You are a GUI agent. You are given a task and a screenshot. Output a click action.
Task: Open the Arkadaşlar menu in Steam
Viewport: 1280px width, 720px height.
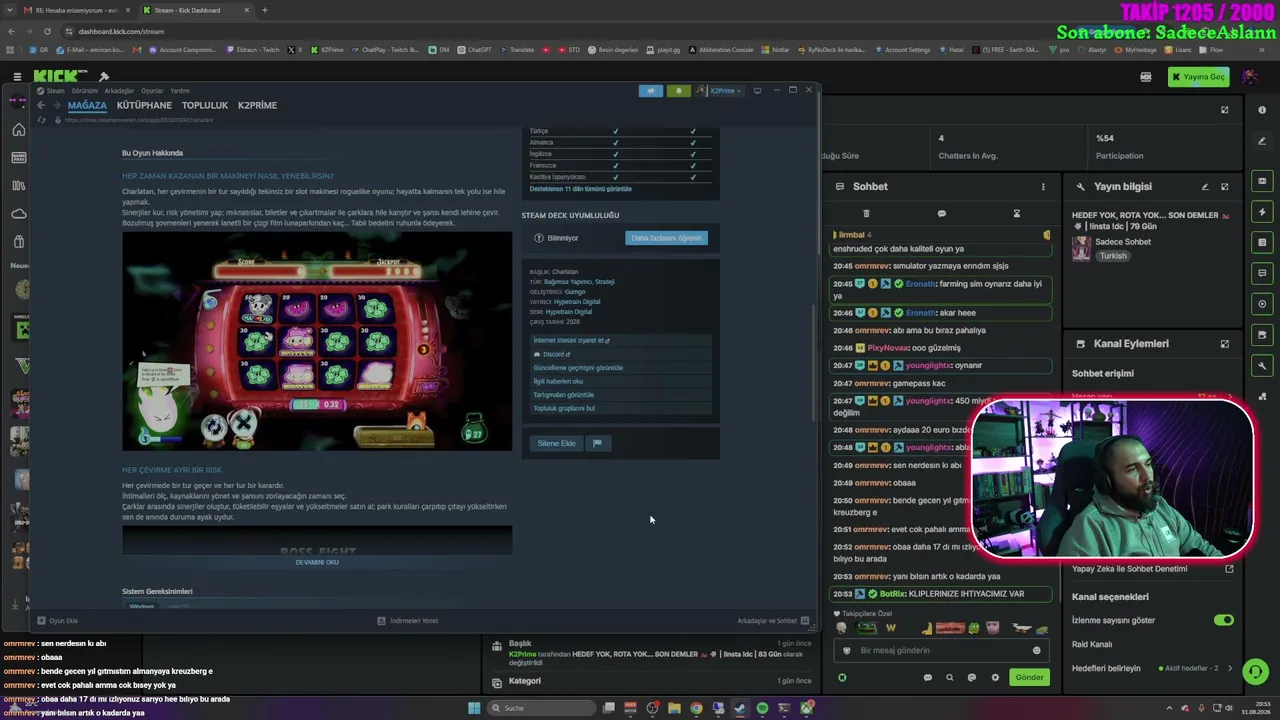click(x=119, y=91)
